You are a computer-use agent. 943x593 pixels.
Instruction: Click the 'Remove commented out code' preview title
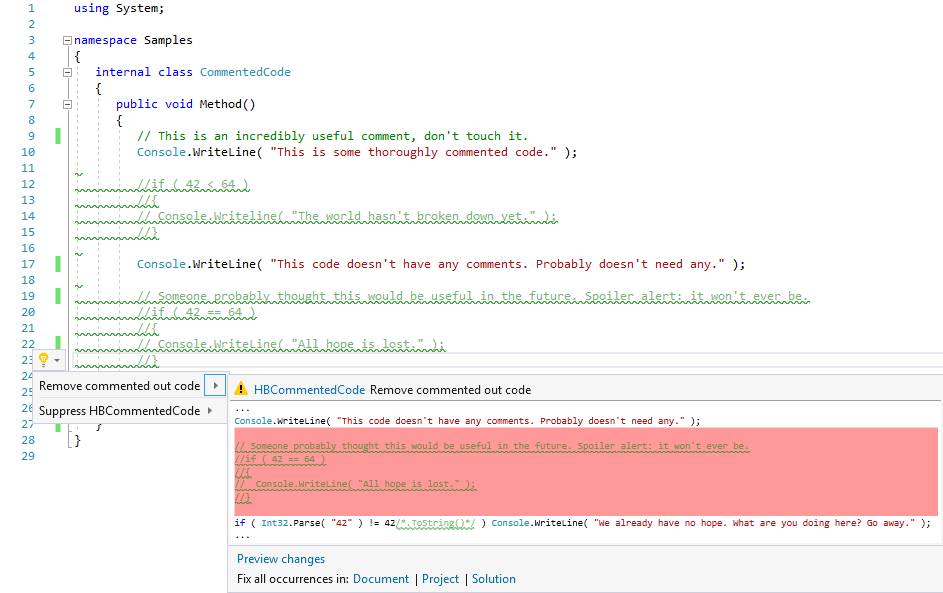click(x=450, y=390)
